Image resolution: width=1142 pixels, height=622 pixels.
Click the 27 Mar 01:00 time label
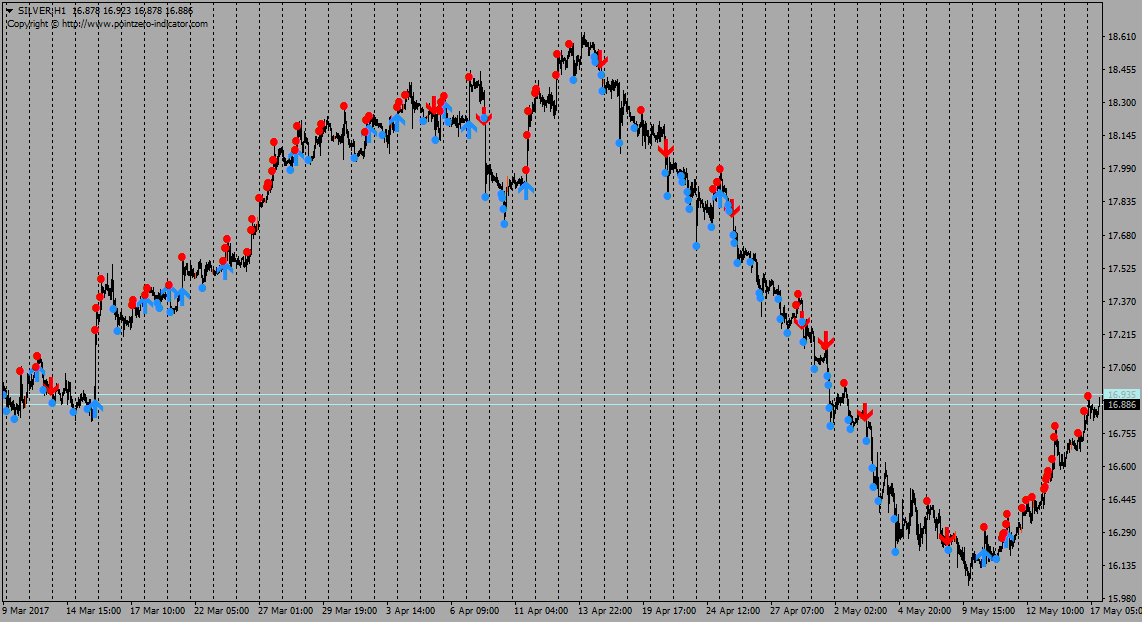286,611
